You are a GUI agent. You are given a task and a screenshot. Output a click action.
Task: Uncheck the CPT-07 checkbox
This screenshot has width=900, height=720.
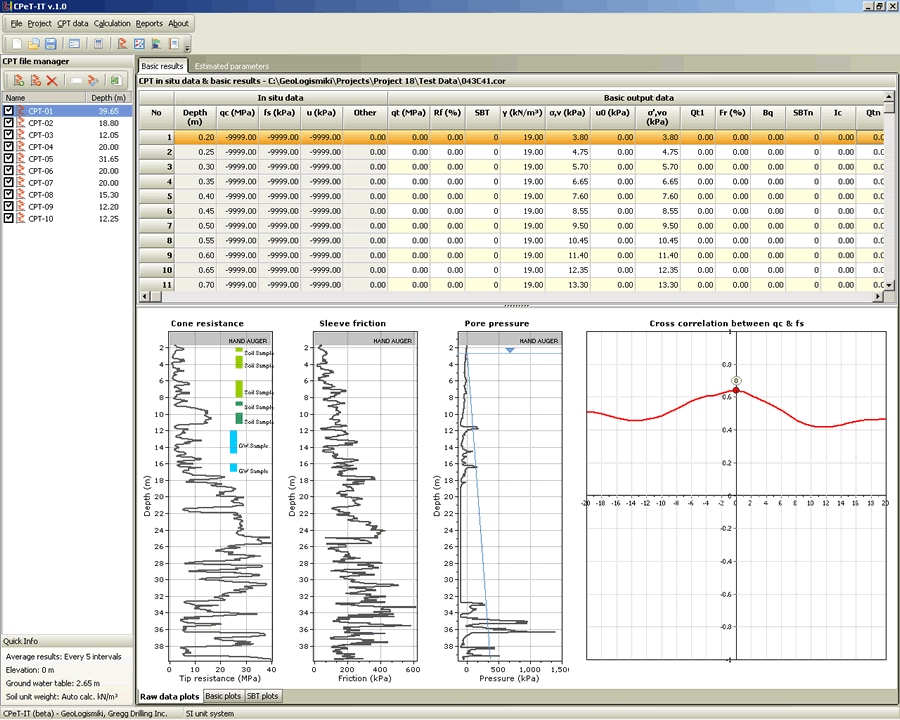tap(9, 183)
